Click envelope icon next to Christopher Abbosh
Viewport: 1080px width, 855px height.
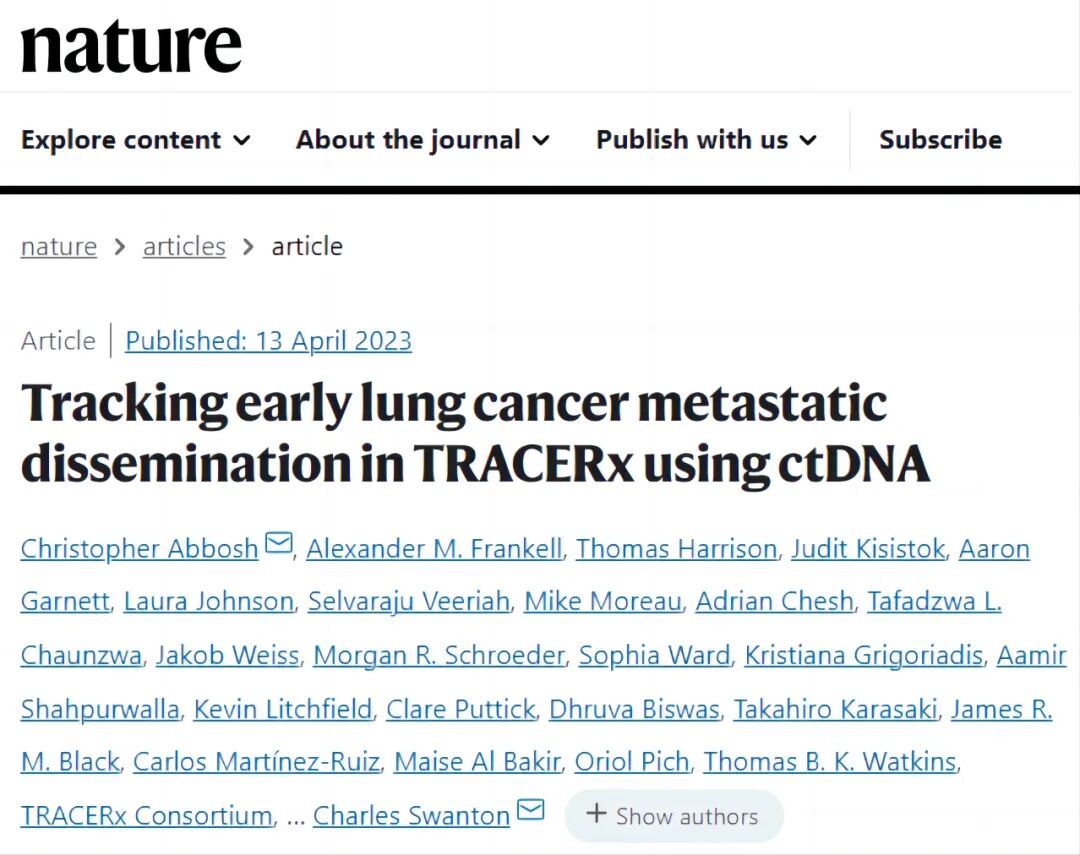coord(279,544)
